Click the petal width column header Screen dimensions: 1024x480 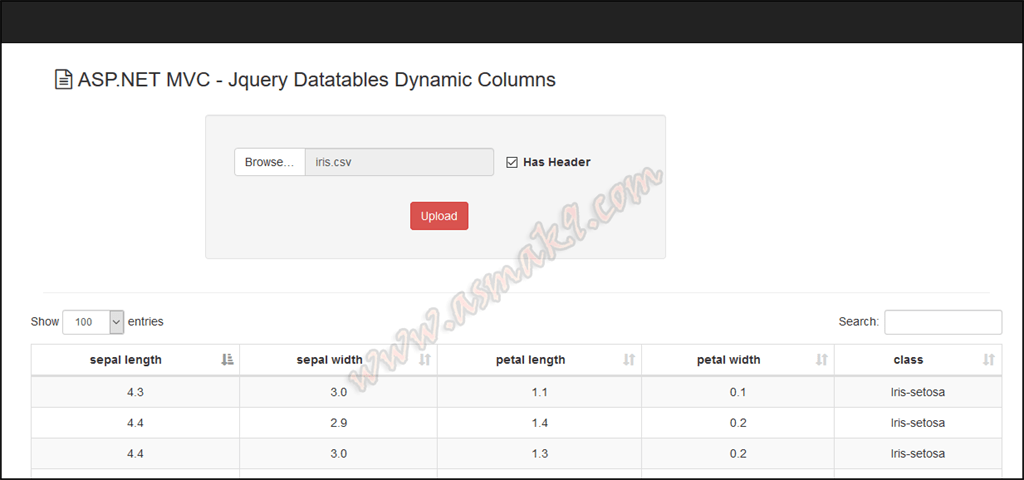pos(738,360)
